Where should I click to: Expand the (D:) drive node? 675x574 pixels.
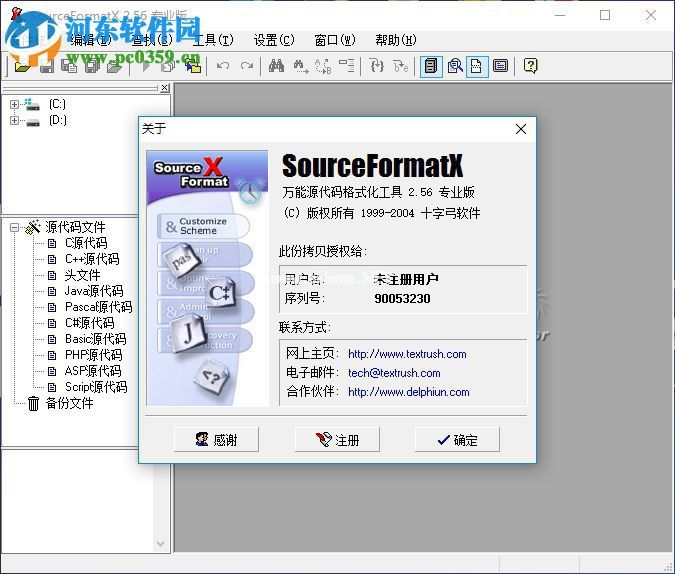[14, 121]
